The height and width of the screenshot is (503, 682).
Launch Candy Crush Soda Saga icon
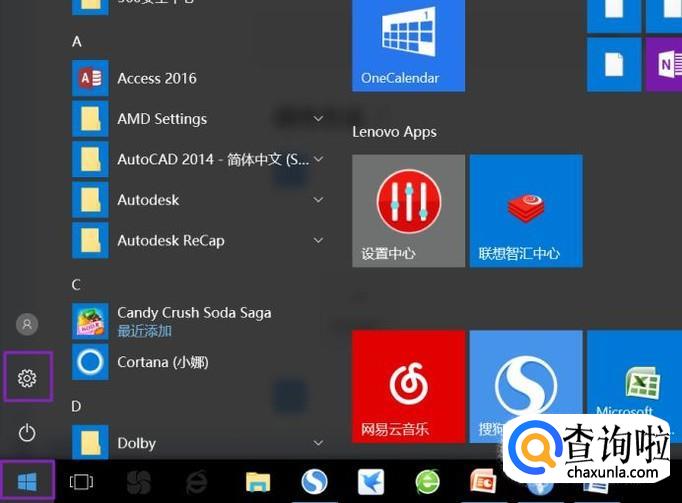coord(90,321)
